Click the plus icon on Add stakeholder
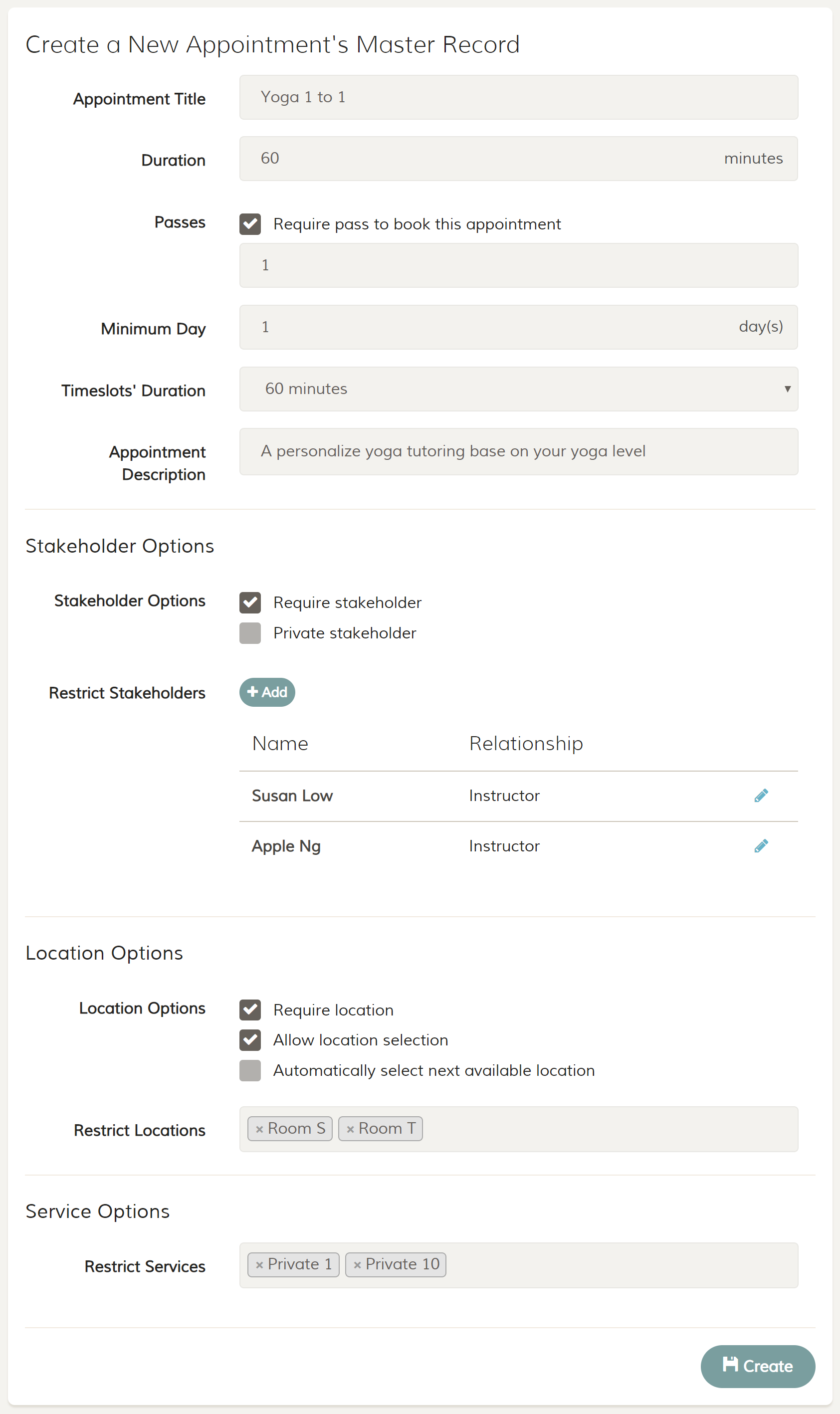Viewport: 840px width, 1414px height. 253,691
